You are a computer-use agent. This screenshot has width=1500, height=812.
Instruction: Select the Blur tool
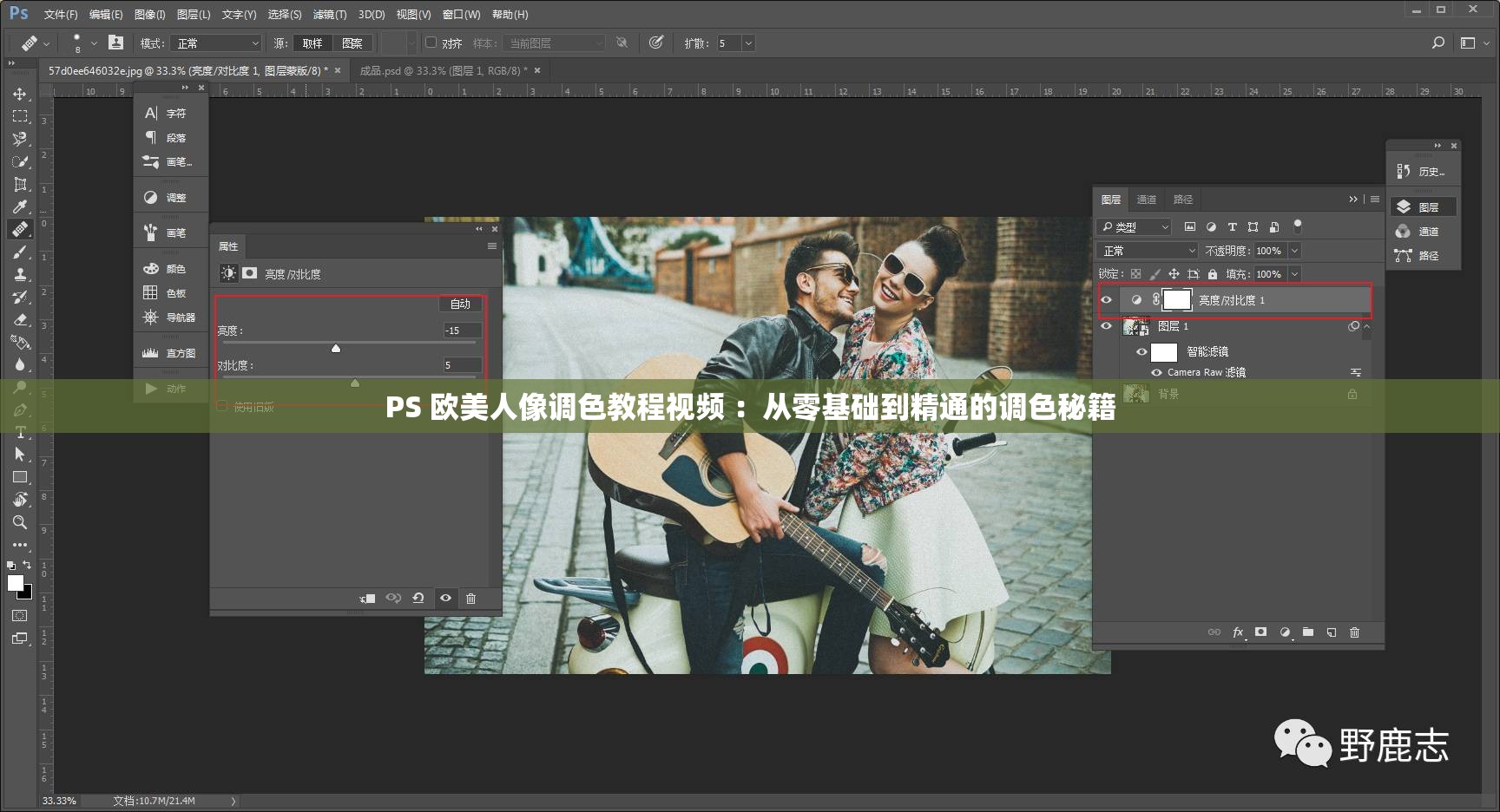[20, 364]
